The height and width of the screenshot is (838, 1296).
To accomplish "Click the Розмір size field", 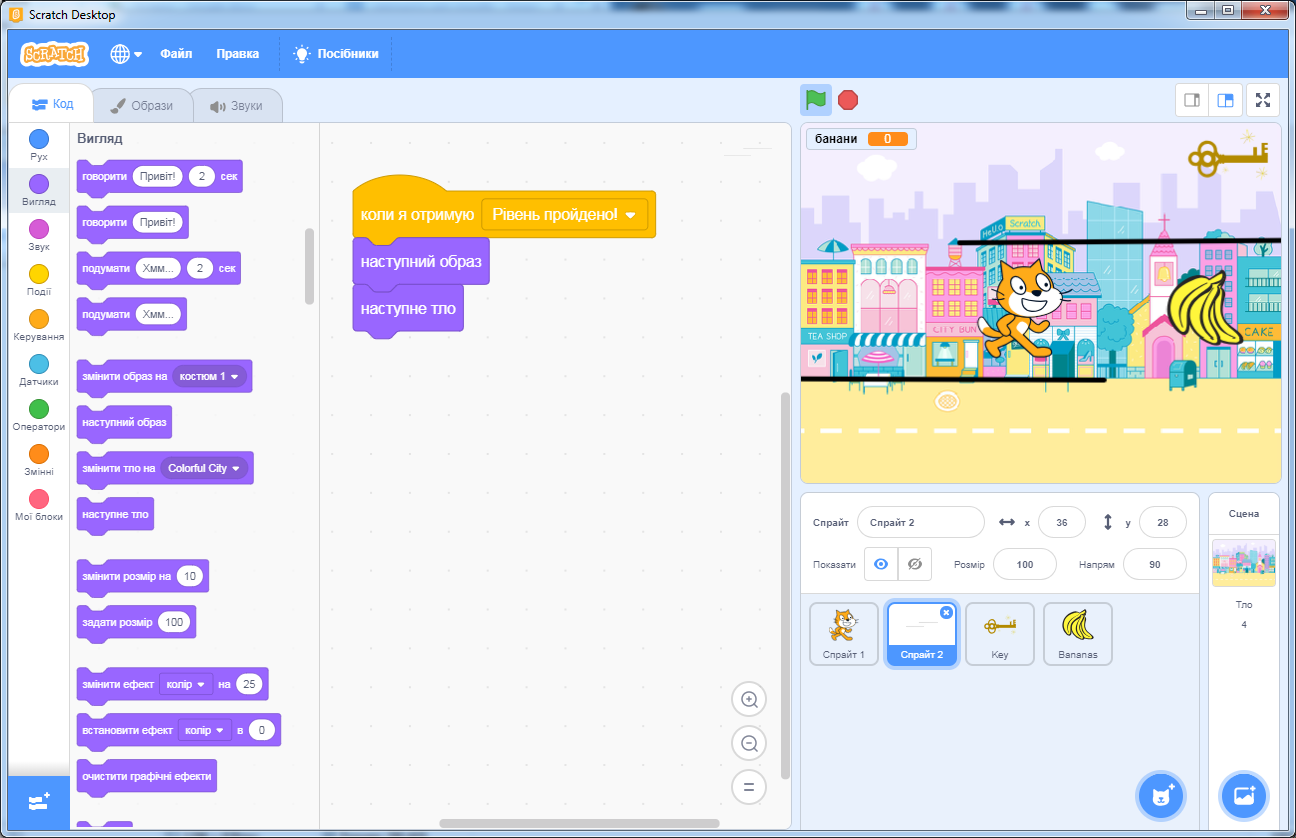I will tap(1024, 564).
